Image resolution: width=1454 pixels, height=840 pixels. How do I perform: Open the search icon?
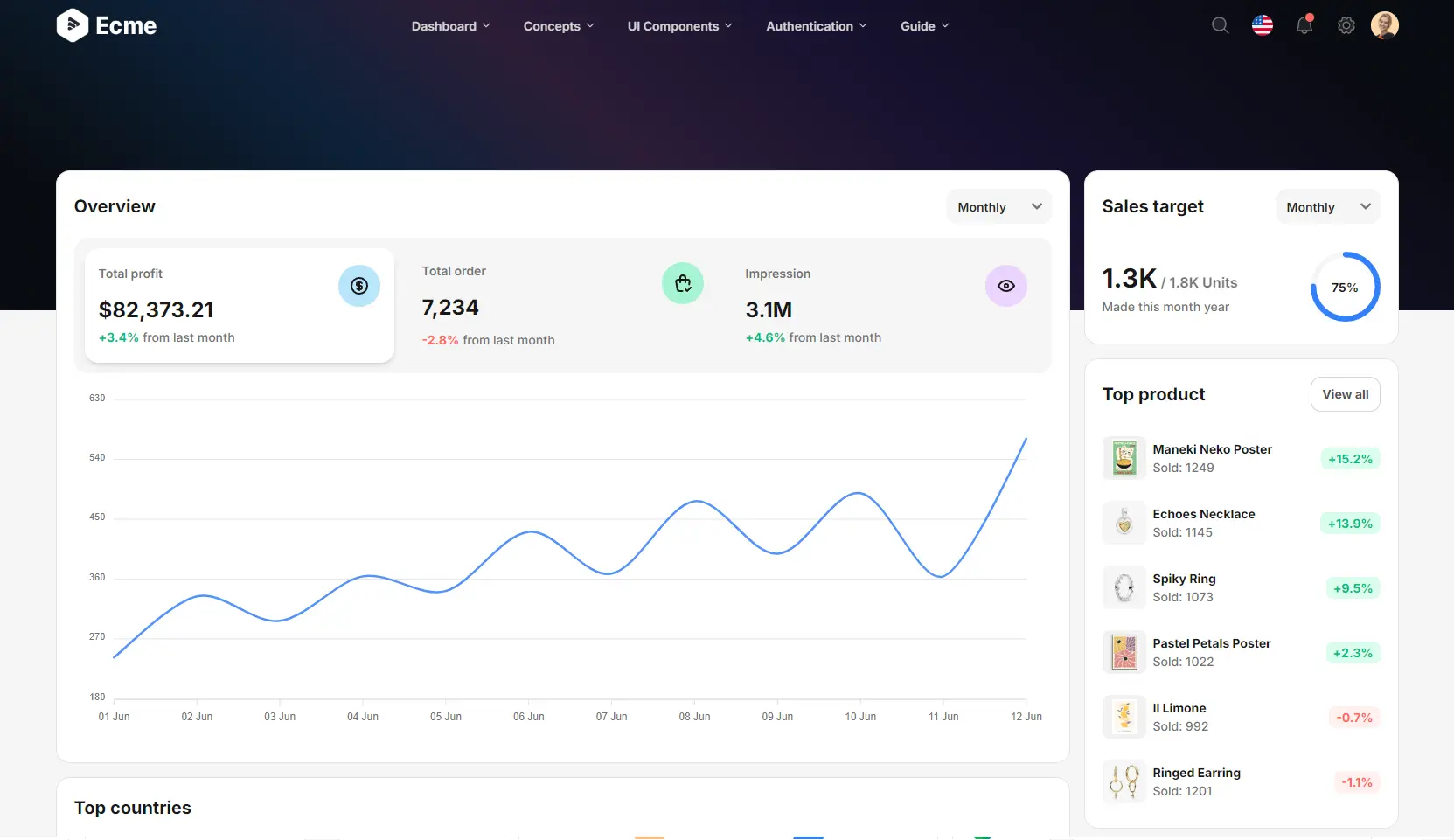[1220, 25]
